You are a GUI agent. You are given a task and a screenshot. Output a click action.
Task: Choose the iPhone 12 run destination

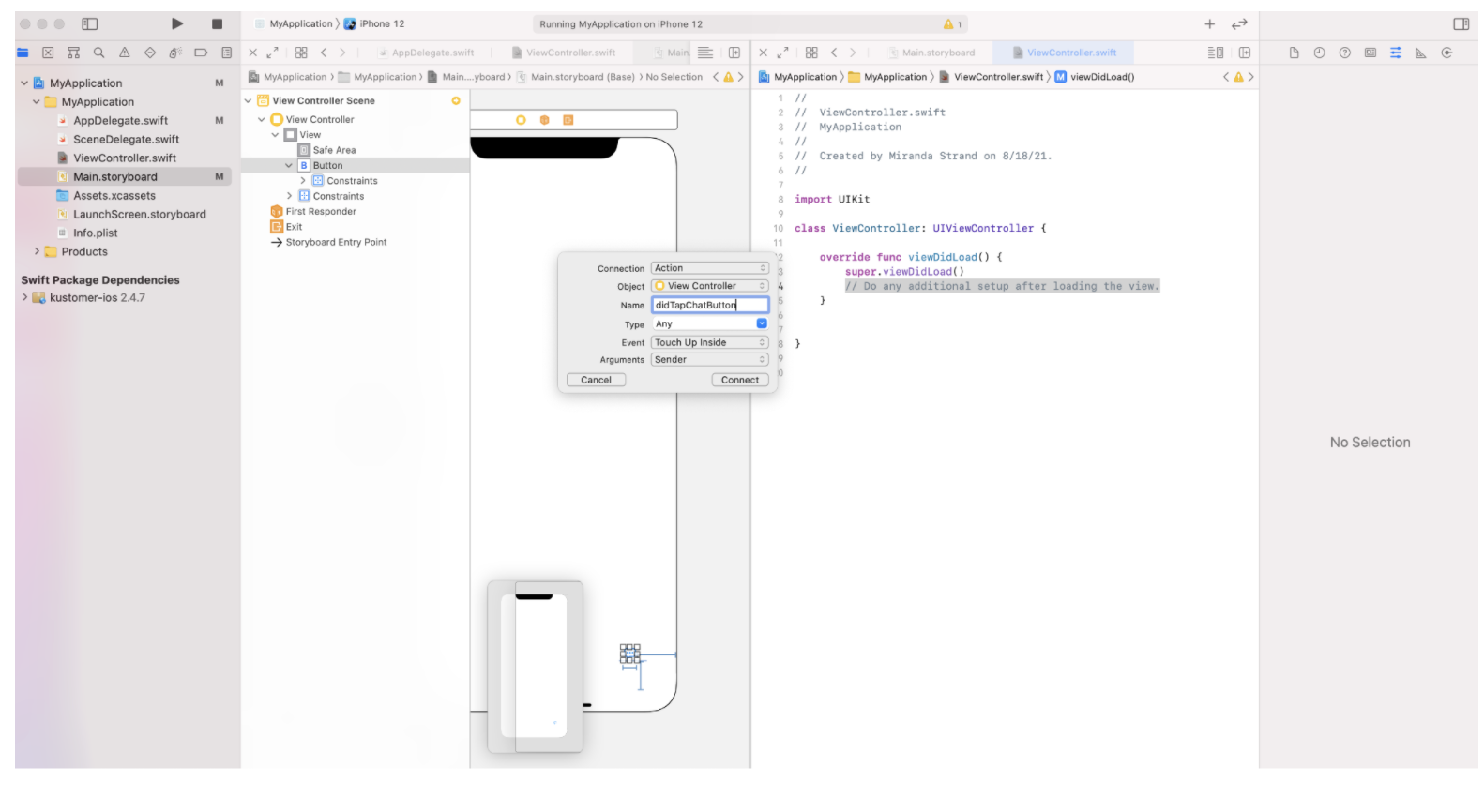tap(374, 23)
